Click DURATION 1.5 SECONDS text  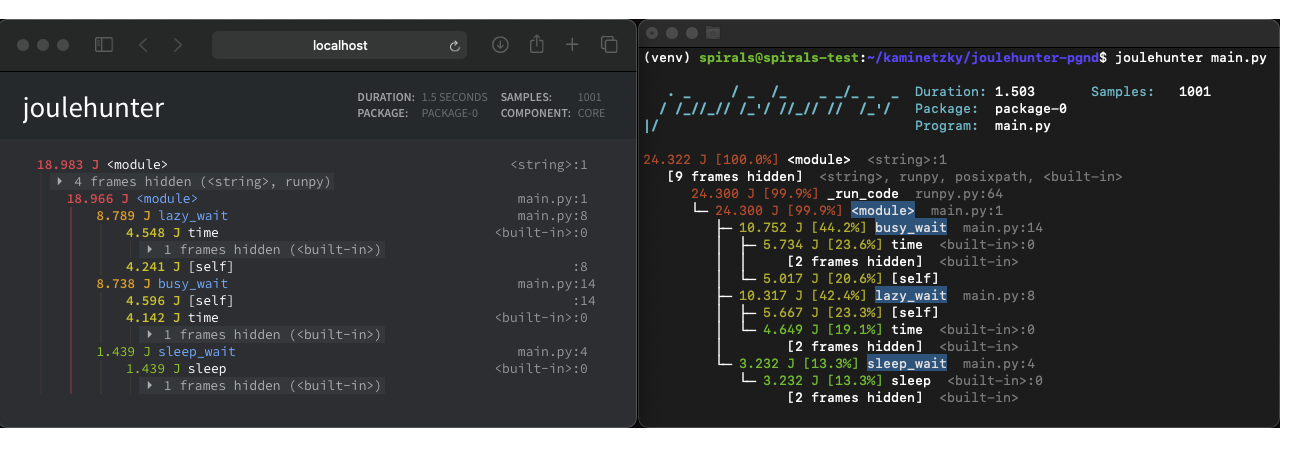click(422, 98)
